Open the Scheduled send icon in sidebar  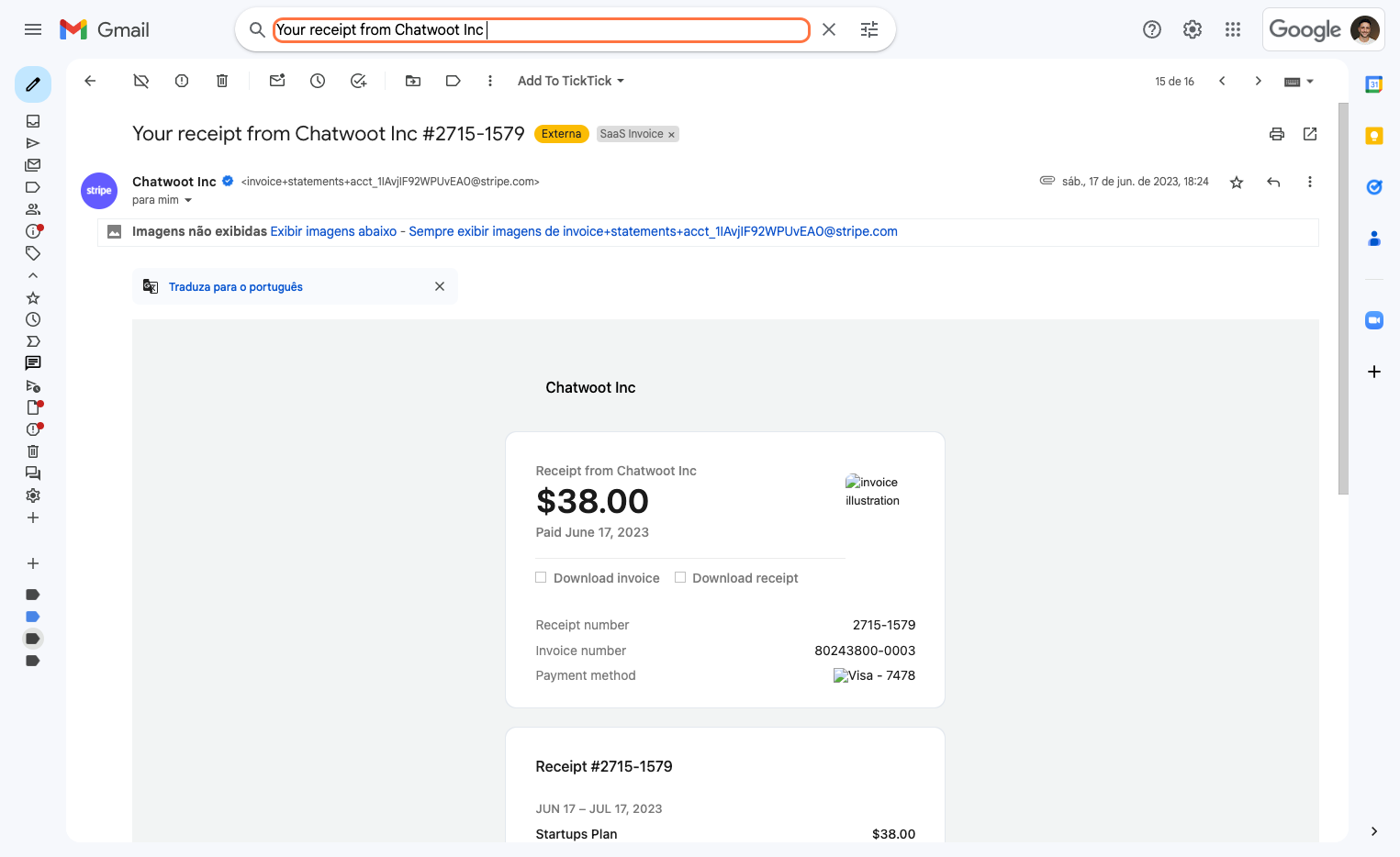[x=33, y=385]
